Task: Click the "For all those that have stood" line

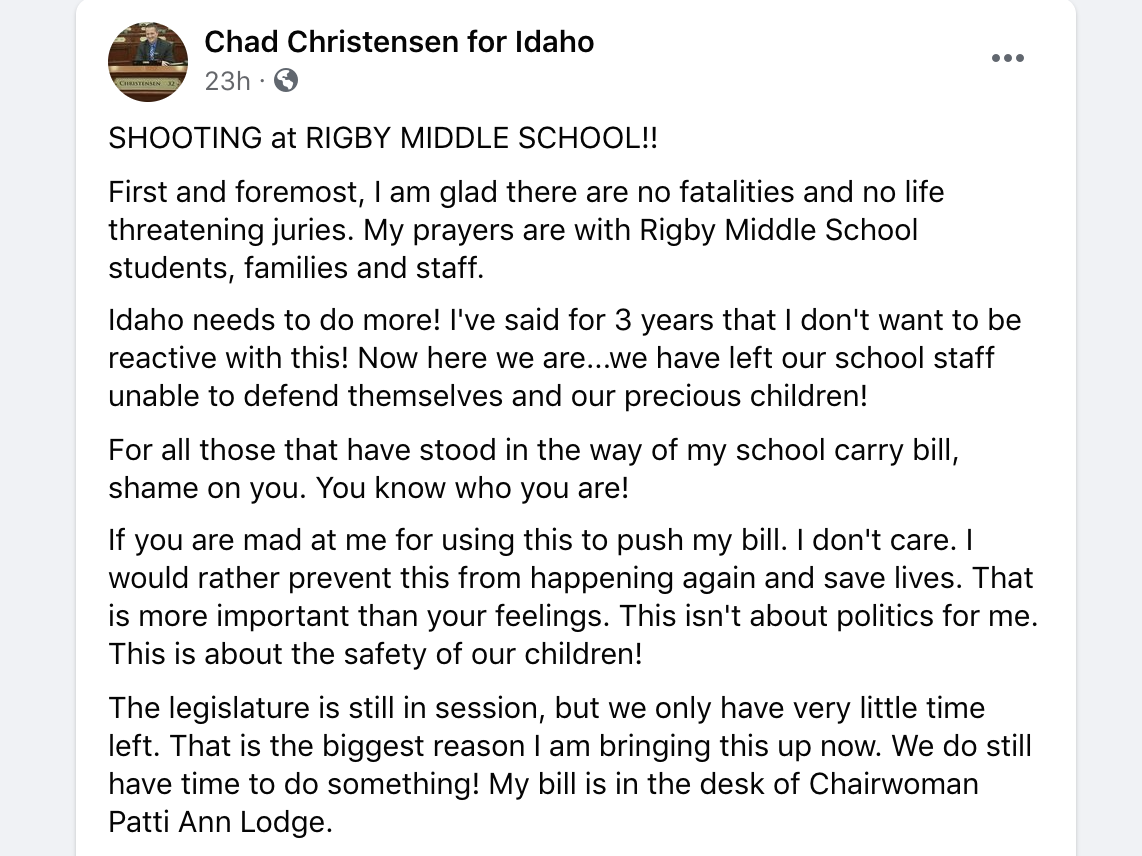Action: coord(300,449)
